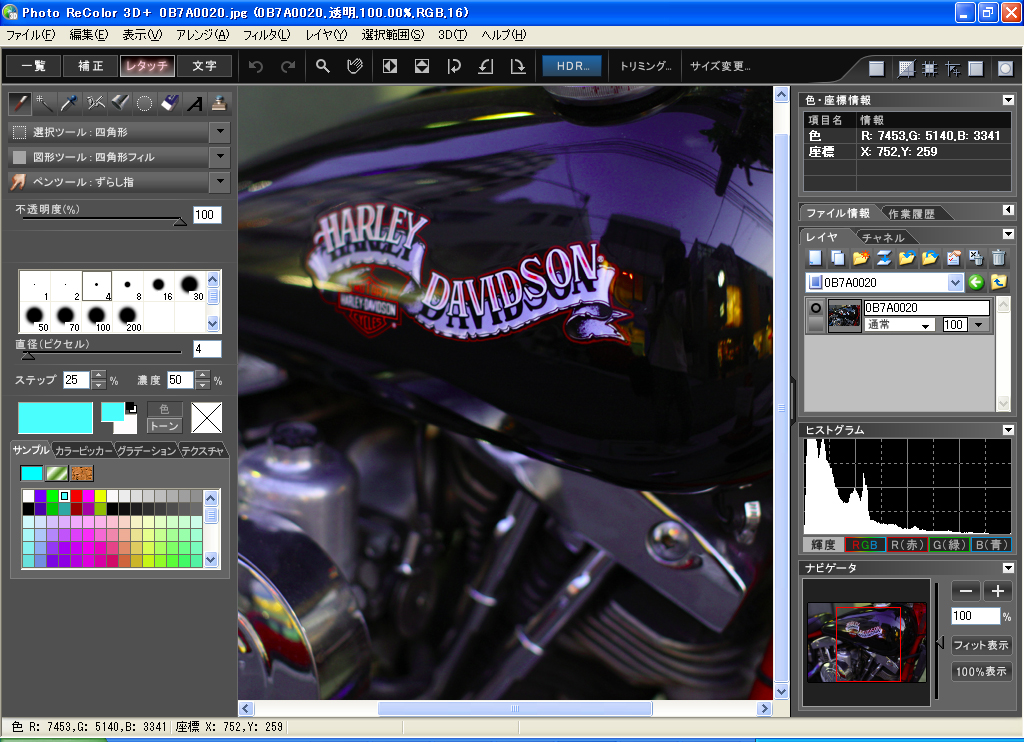Viewport: 1024px width, 742px height.
Task: Open the layer blend mode 通常 dropdown
Action: [x=926, y=325]
